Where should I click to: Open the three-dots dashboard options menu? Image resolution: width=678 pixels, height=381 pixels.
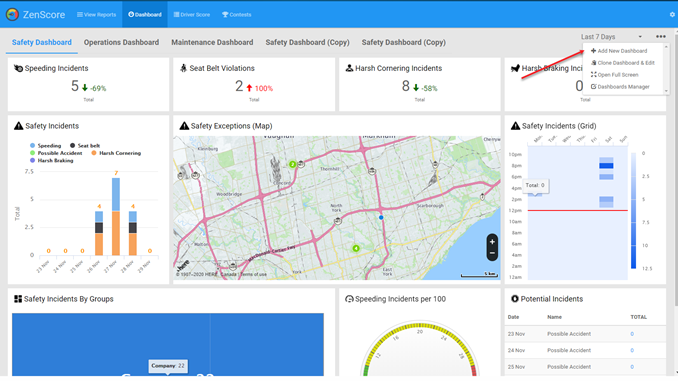point(660,37)
